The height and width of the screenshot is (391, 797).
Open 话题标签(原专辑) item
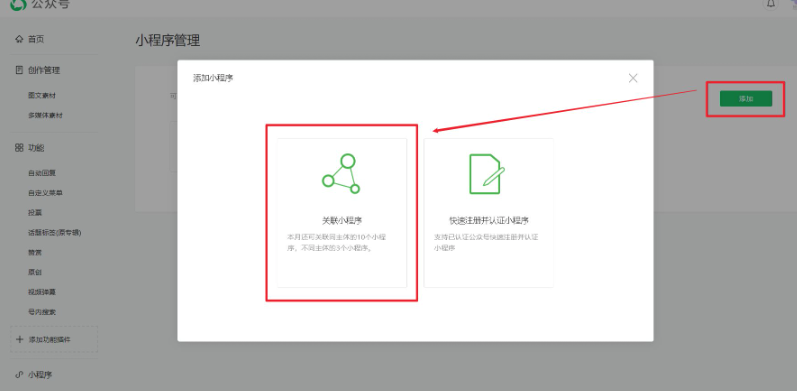55,232
